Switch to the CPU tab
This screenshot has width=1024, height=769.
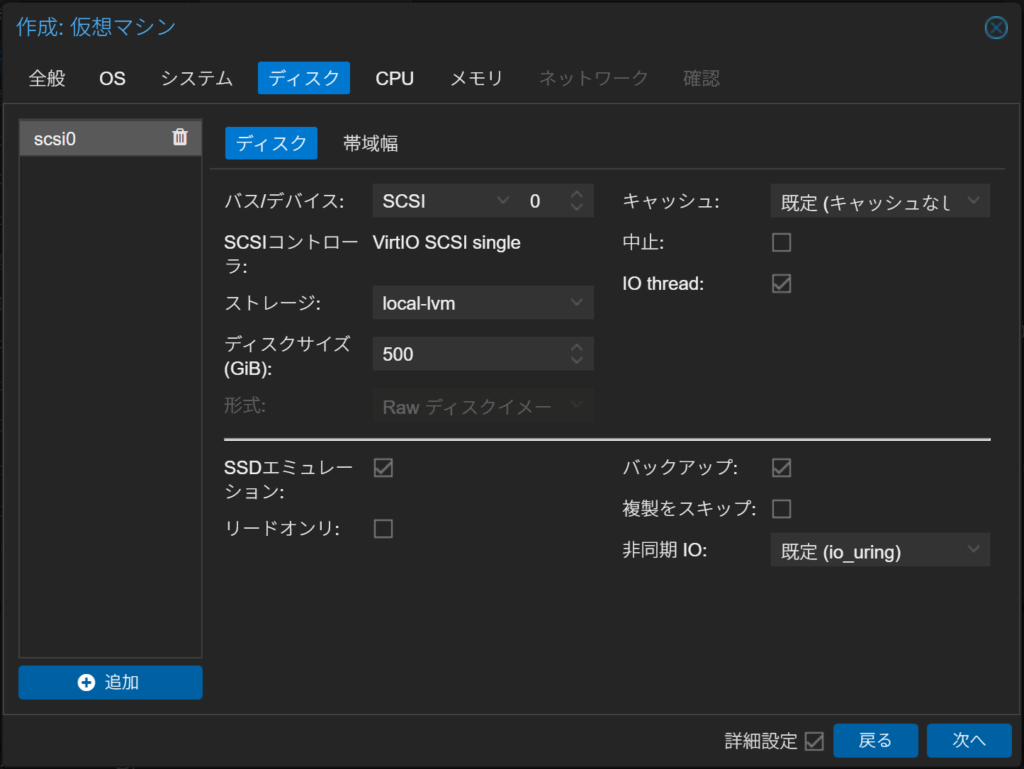point(394,78)
